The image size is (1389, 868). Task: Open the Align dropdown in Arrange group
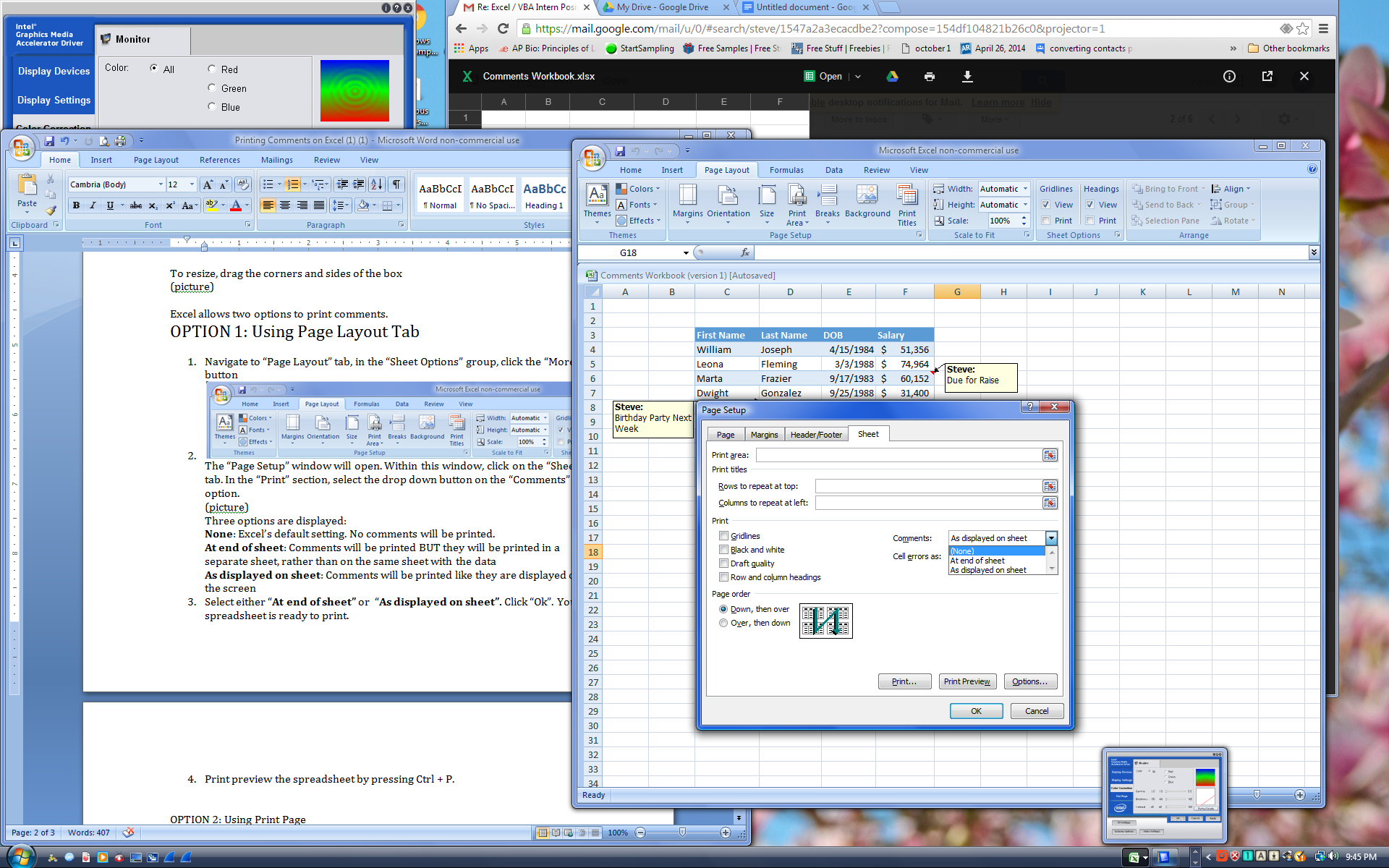click(x=1231, y=189)
